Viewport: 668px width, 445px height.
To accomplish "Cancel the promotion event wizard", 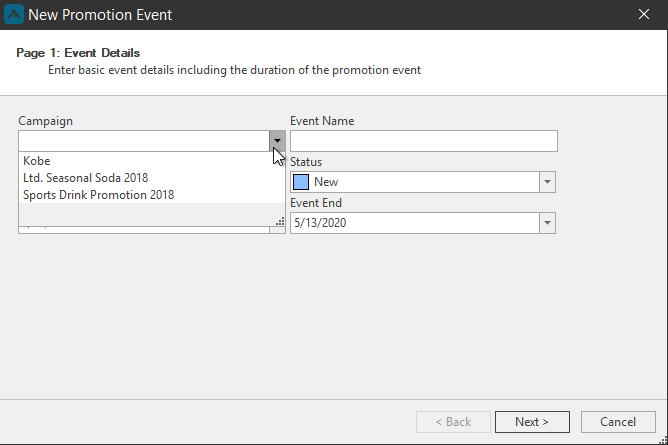I will click(x=618, y=422).
